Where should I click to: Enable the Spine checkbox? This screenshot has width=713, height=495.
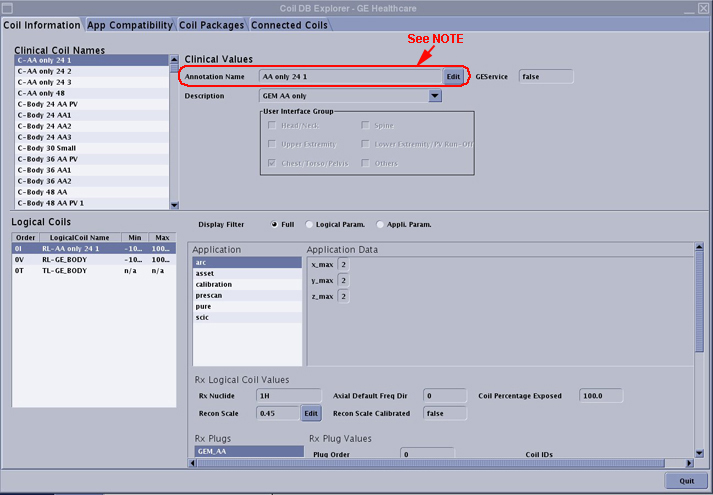[x=366, y=126]
